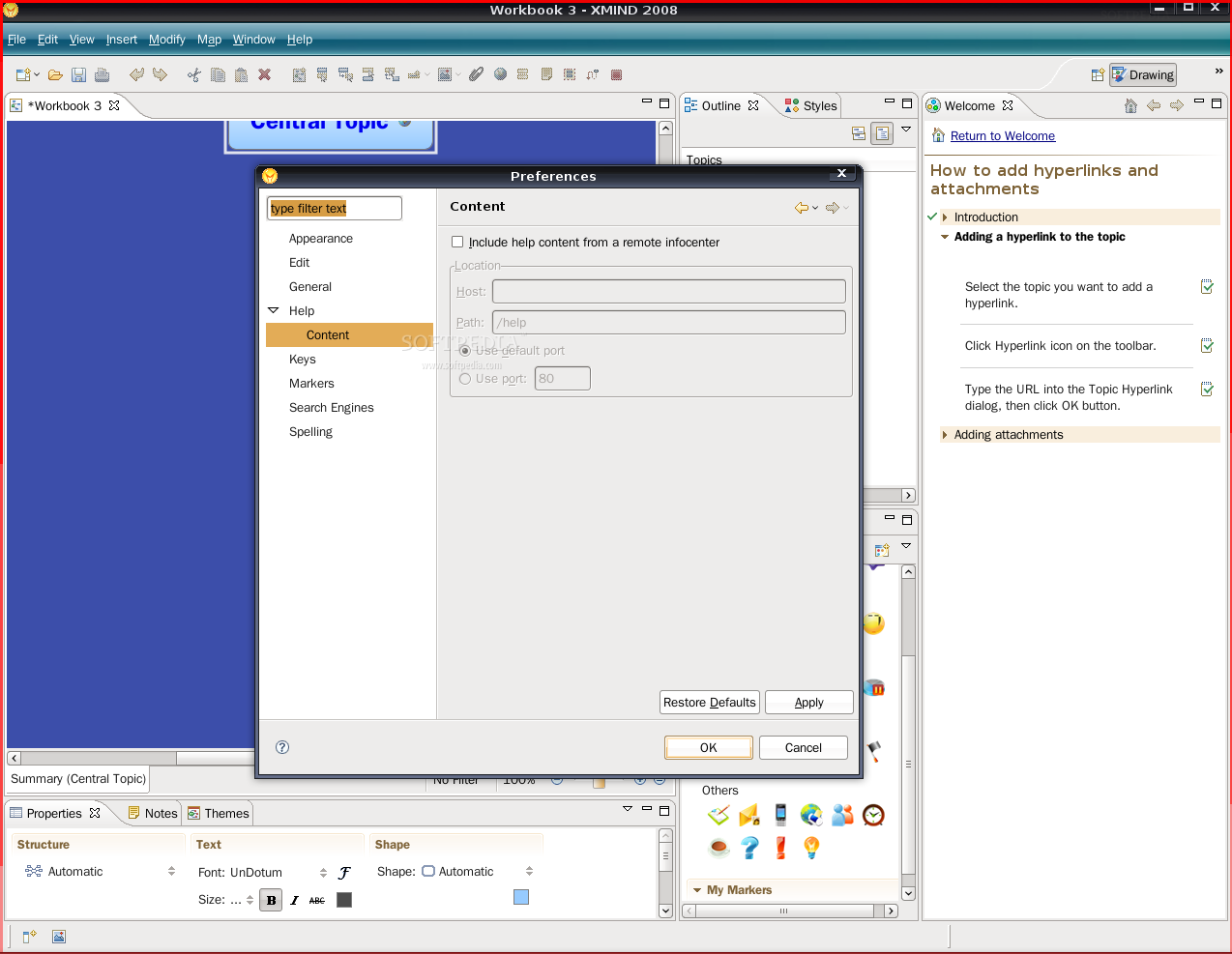The height and width of the screenshot is (954, 1232).
Task: Collapse the Help node in Preferences tree
Action: pyautogui.click(x=274, y=311)
